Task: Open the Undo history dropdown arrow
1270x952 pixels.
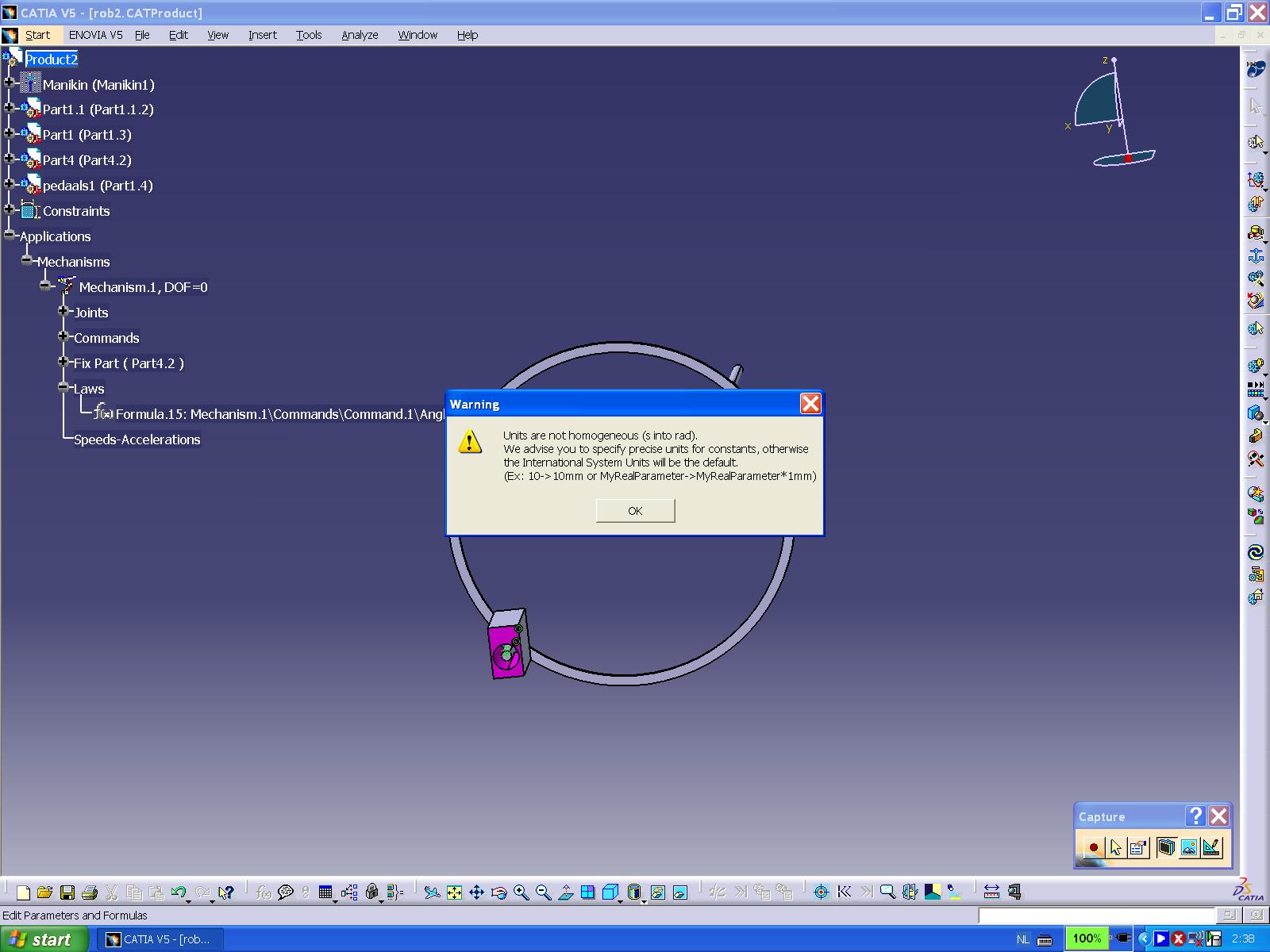Action: [x=188, y=900]
